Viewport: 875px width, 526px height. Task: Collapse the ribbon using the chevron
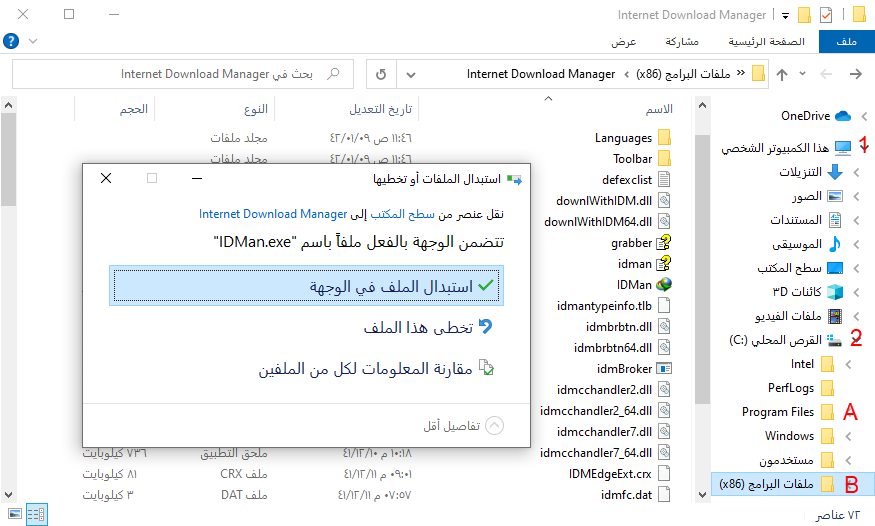click(33, 41)
